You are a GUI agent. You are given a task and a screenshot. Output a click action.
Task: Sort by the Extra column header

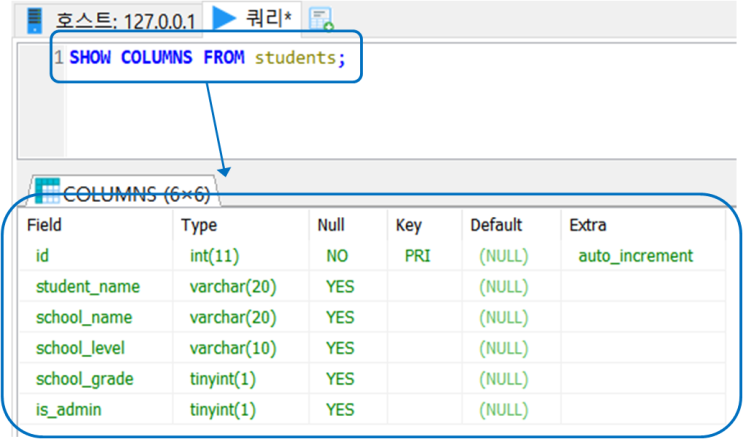[643, 225]
